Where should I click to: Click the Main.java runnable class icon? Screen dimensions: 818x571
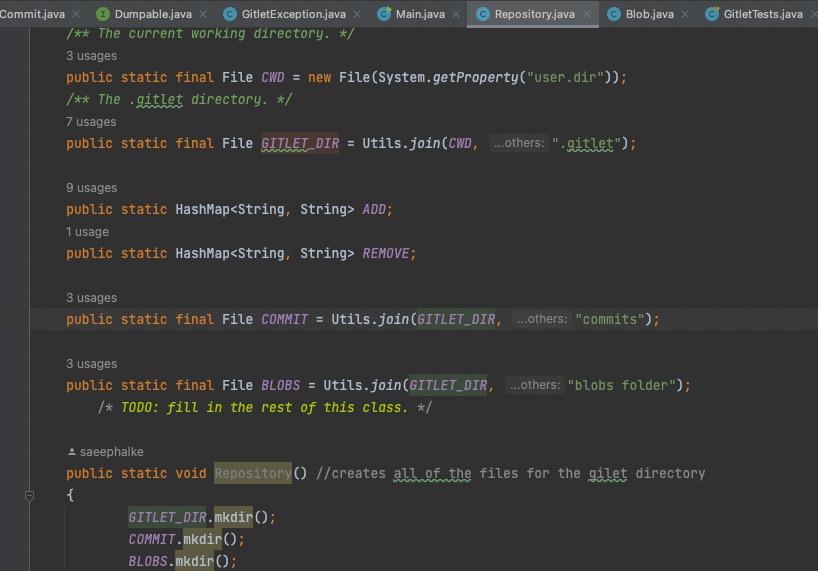tap(385, 14)
